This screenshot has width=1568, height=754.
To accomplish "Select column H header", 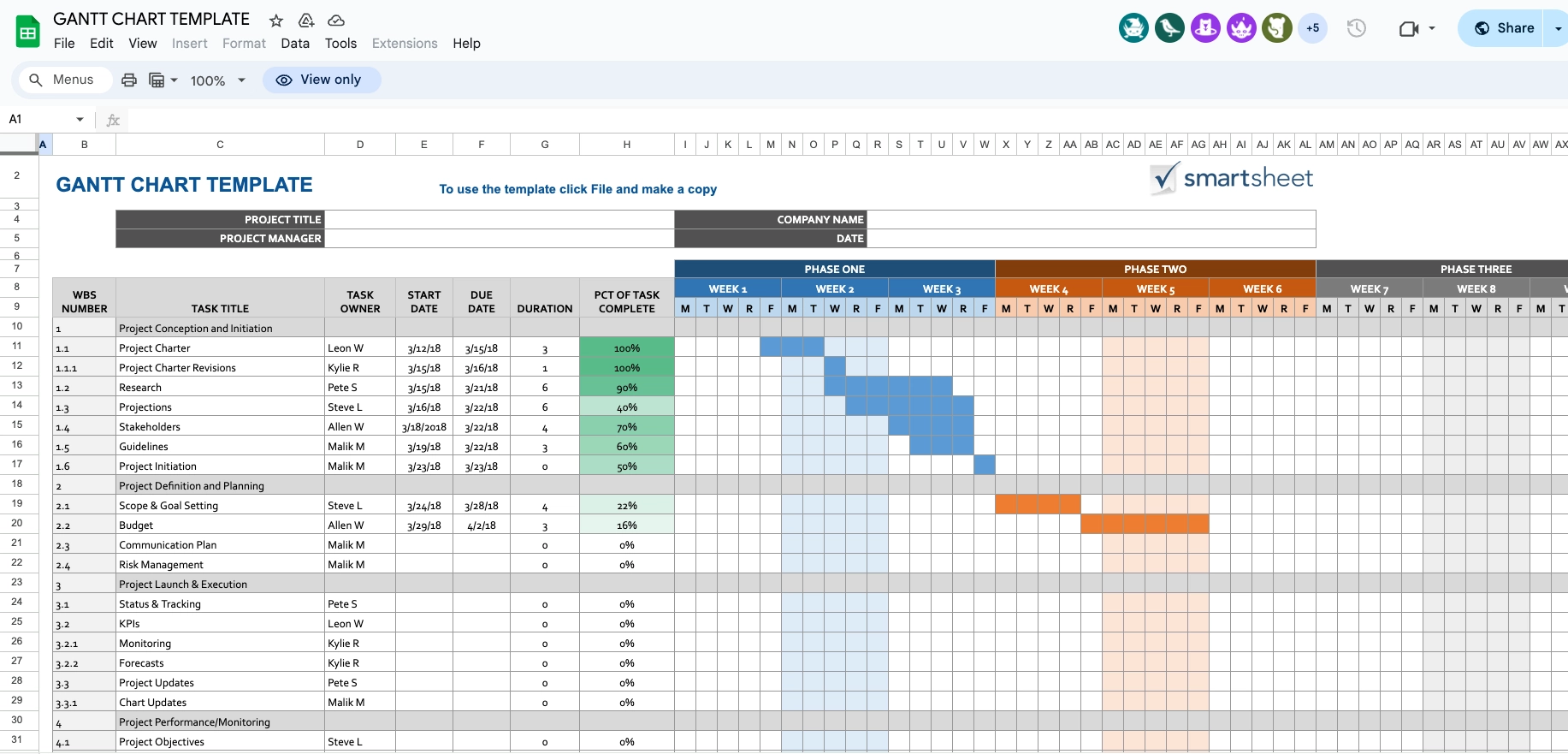I will [x=626, y=145].
